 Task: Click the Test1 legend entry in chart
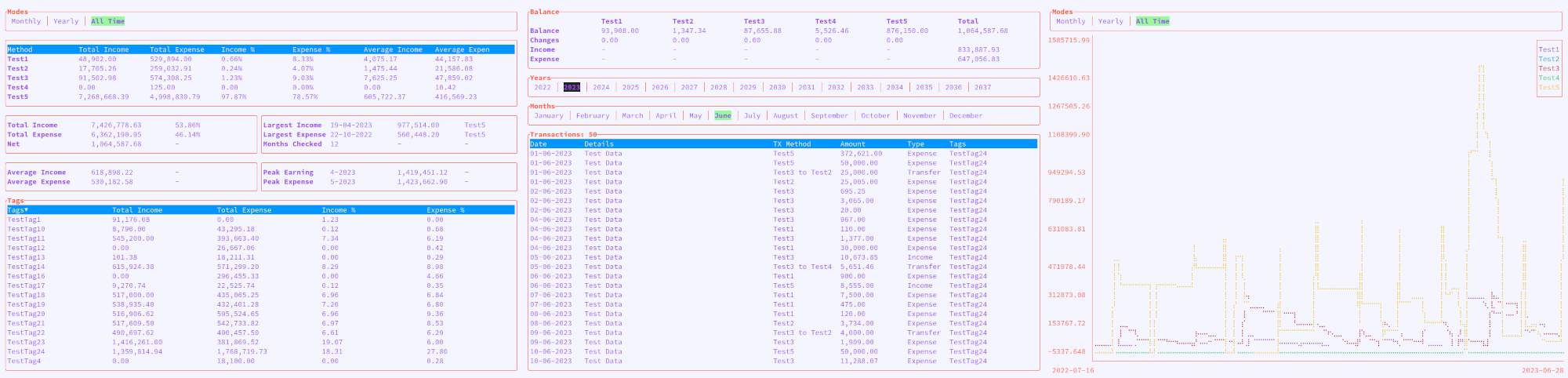(x=1548, y=49)
